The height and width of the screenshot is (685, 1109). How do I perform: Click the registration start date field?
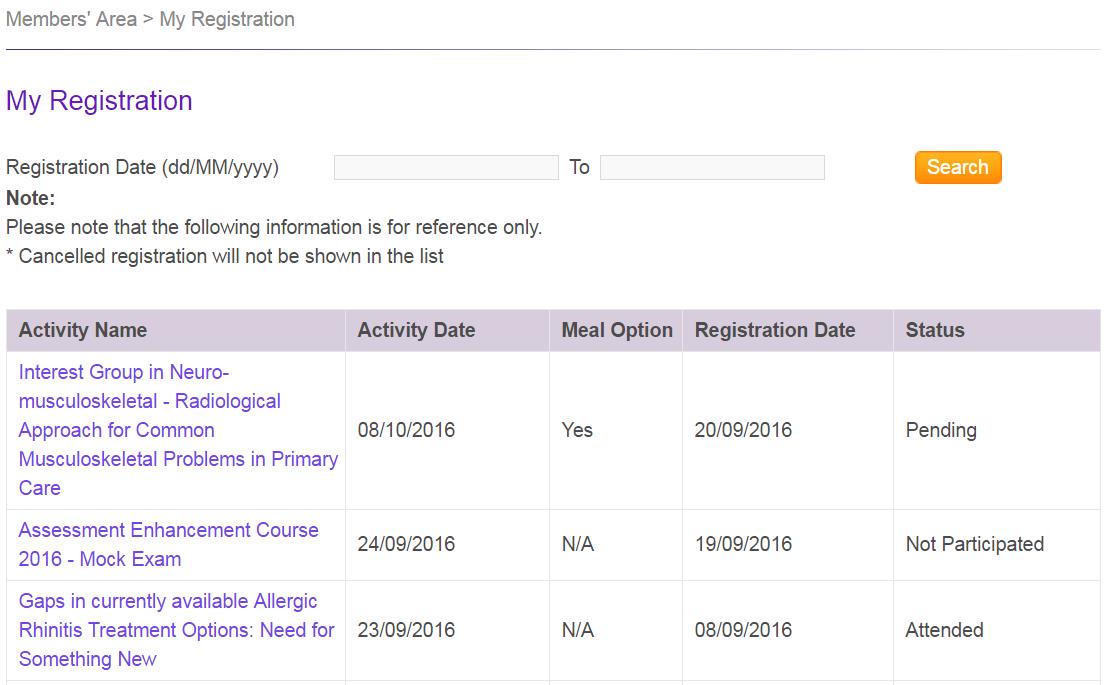coord(446,167)
